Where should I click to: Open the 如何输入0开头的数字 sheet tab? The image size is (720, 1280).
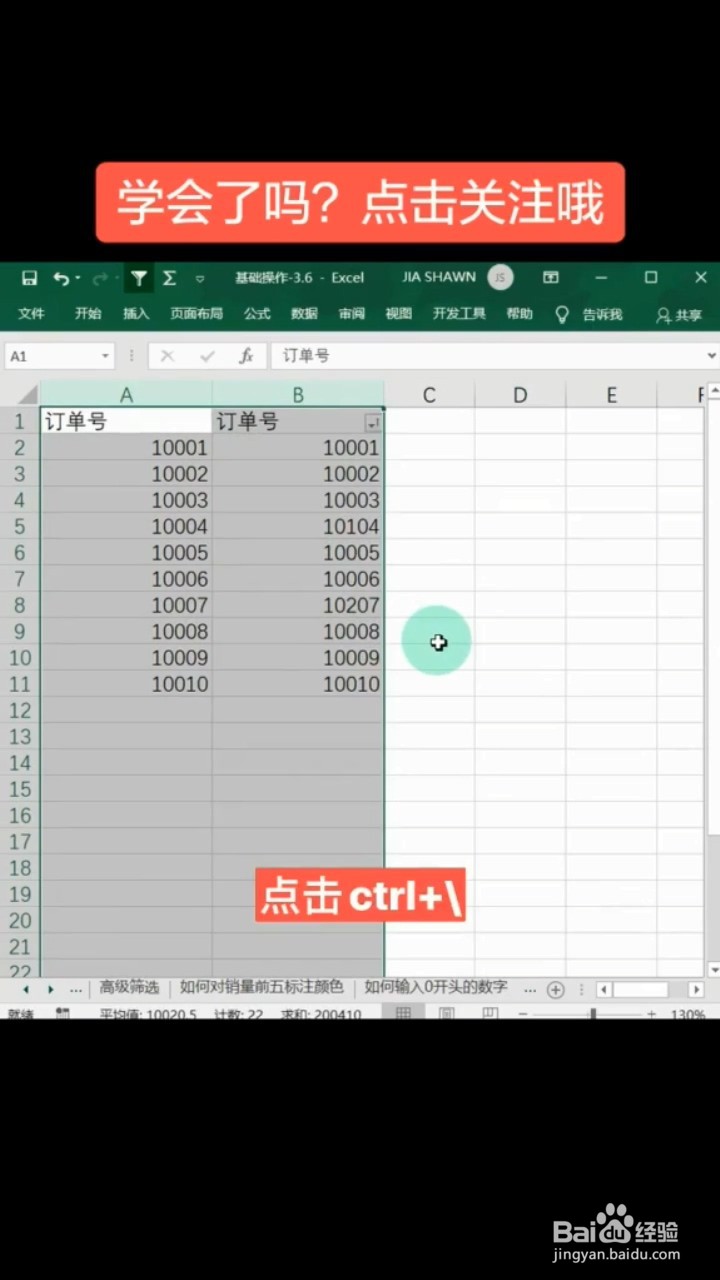pyautogui.click(x=436, y=987)
